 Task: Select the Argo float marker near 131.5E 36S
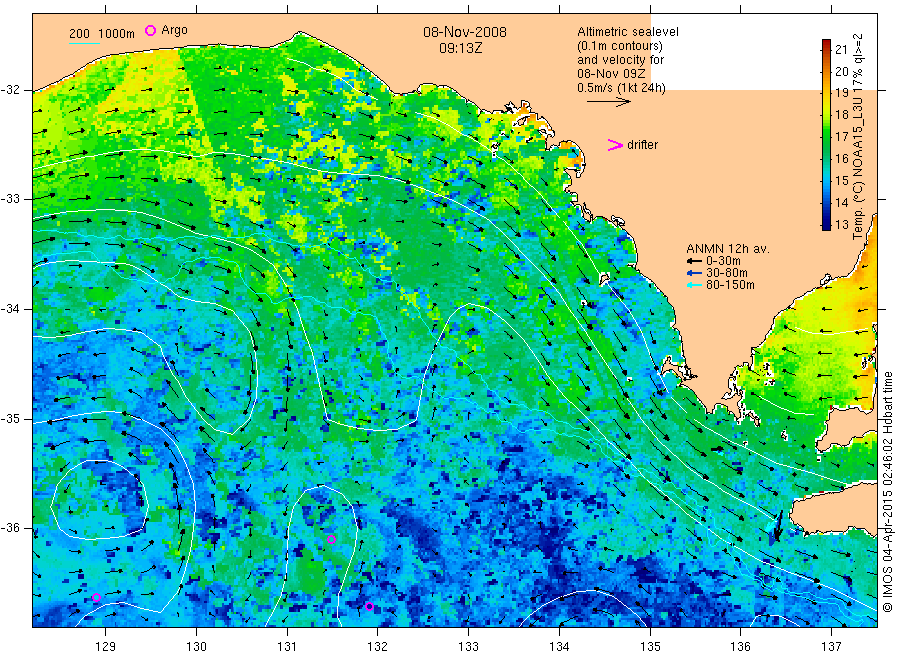[x=331, y=539]
